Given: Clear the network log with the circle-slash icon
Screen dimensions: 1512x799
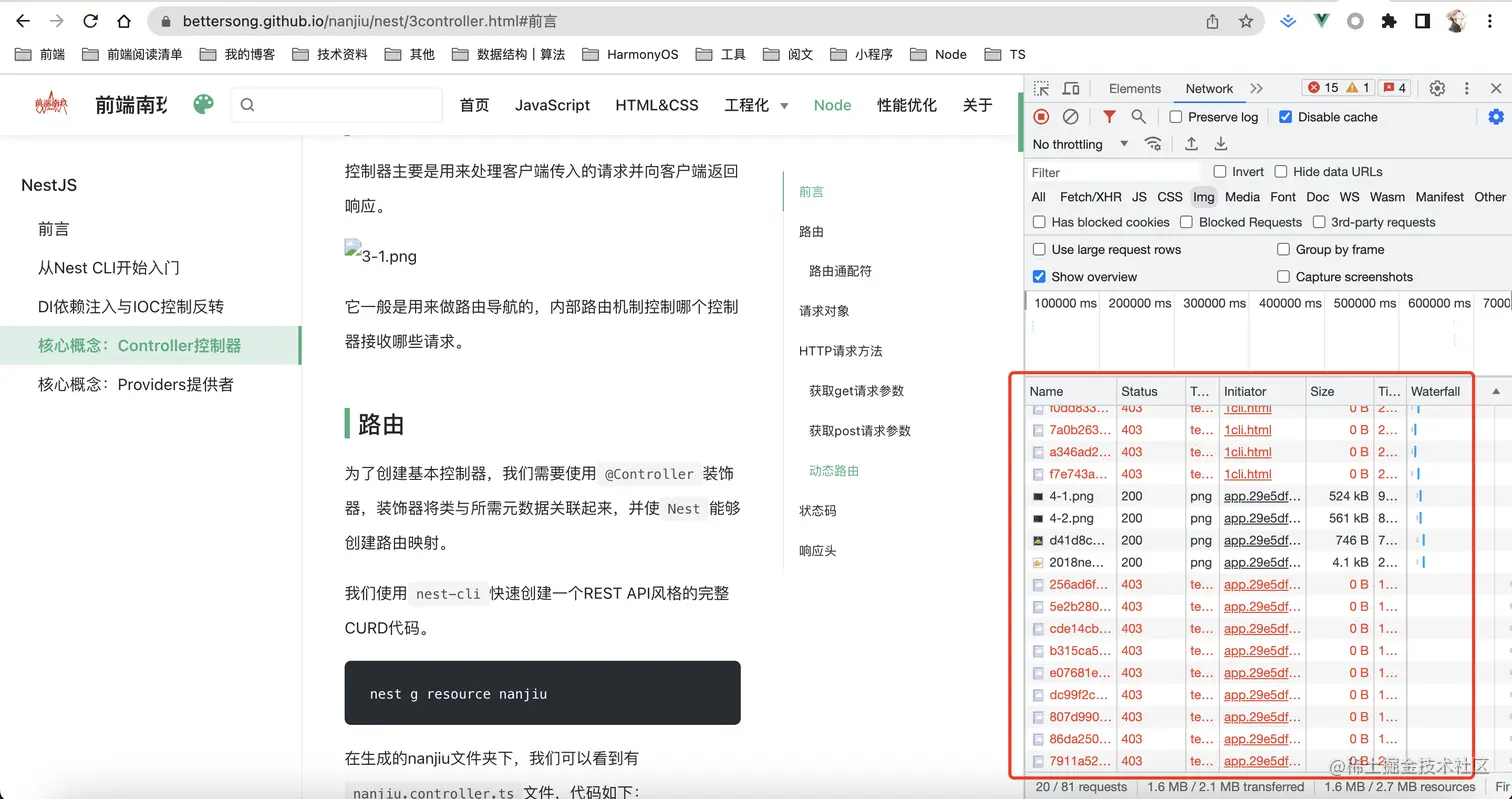Looking at the screenshot, I should (1070, 117).
